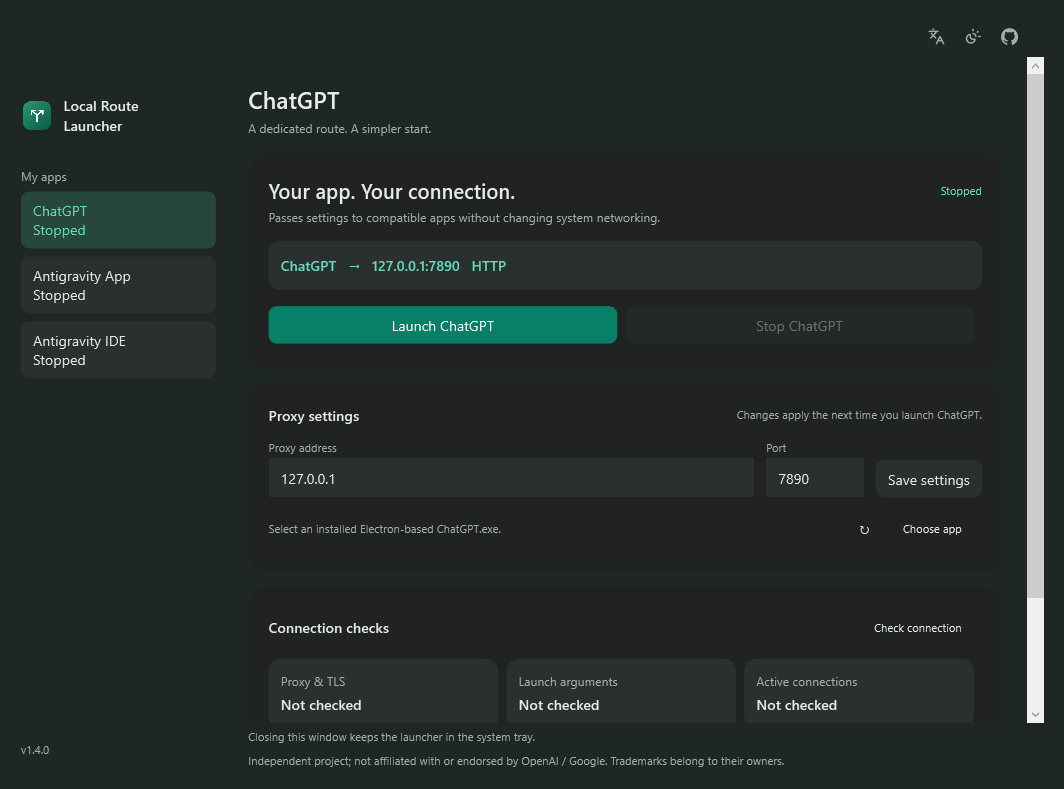Open the GitHub repository icon
Viewport: 1064px width, 789px height.
(1009, 37)
